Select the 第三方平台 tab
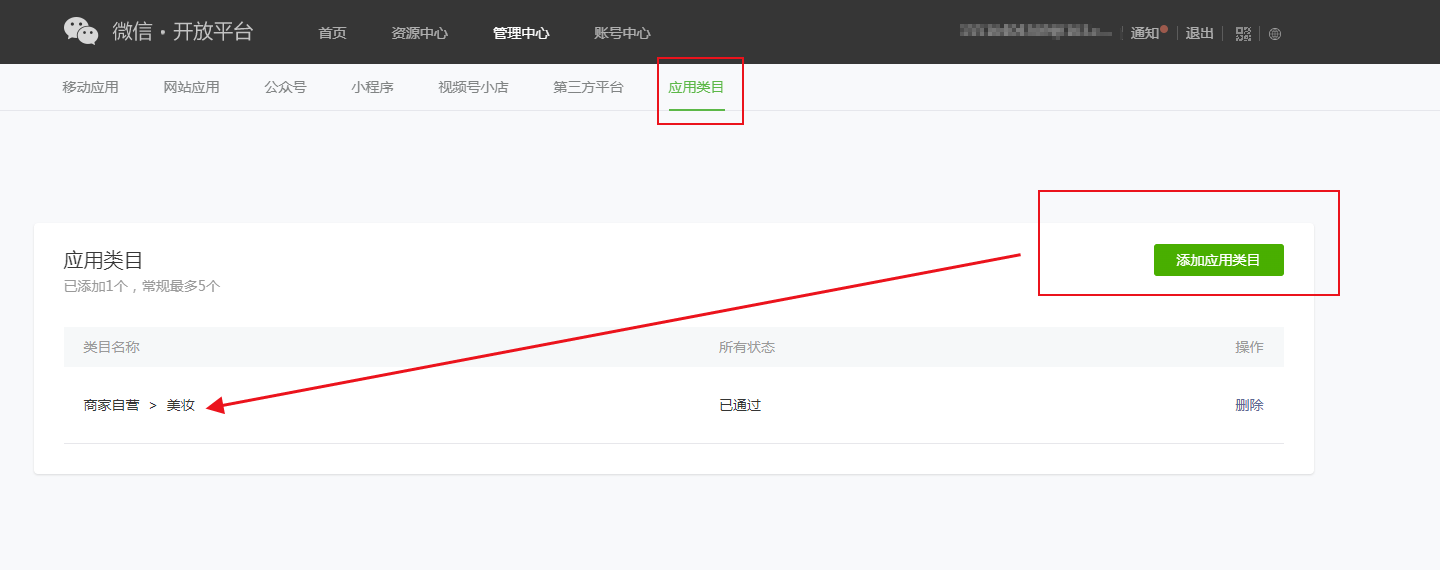 click(588, 87)
